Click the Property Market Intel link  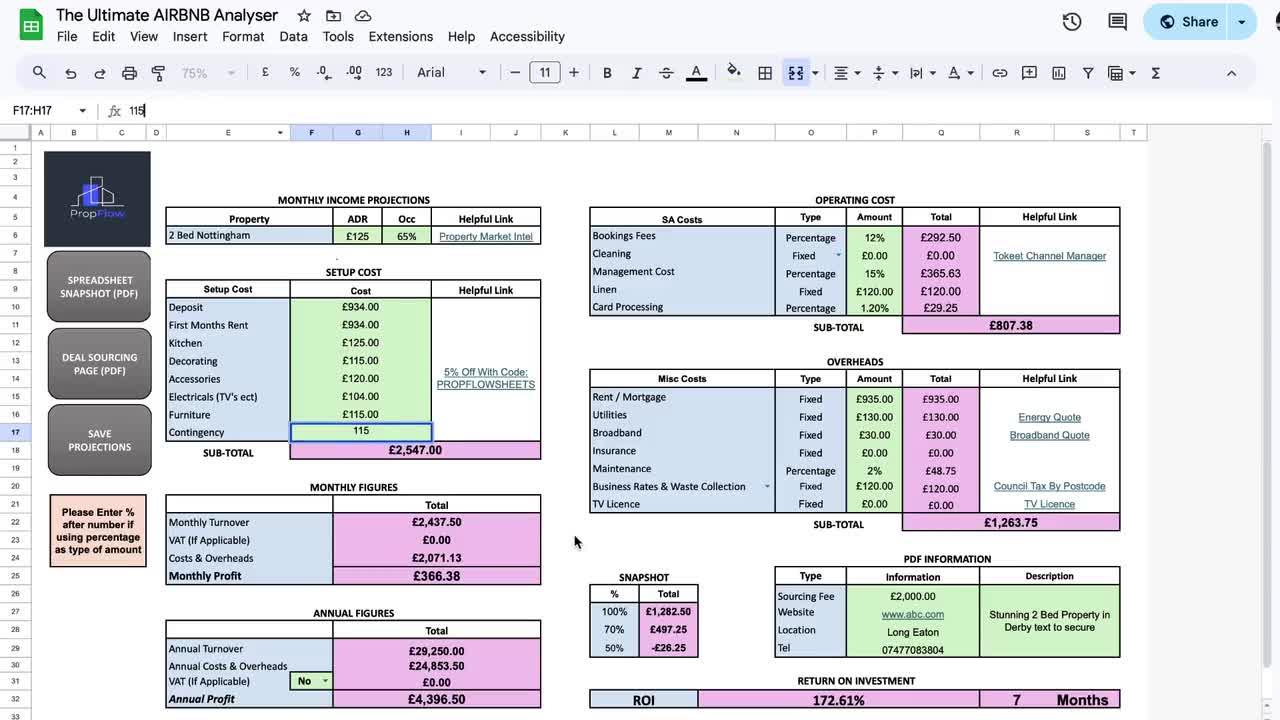pos(485,236)
